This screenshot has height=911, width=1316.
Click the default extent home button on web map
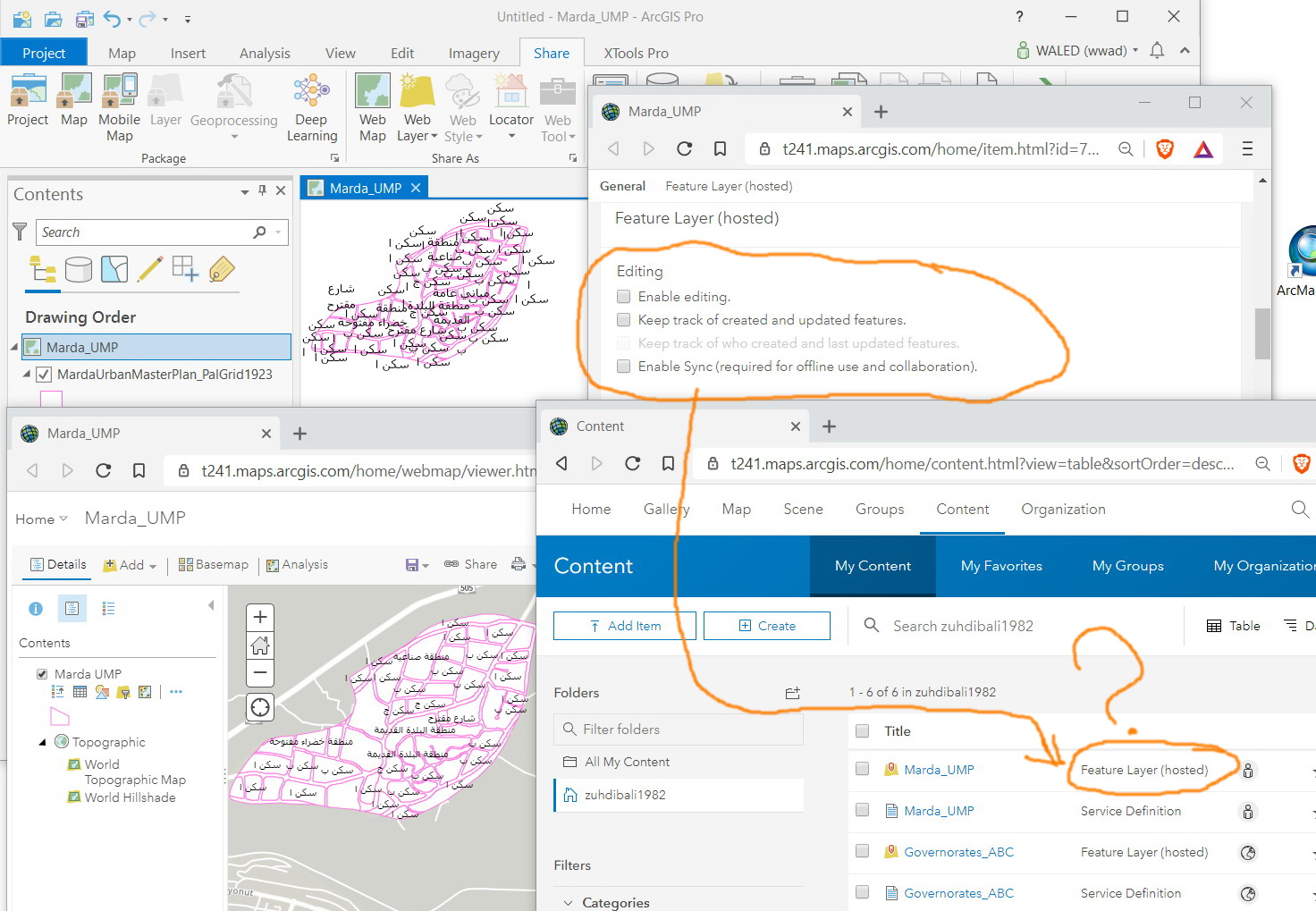point(260,645)
